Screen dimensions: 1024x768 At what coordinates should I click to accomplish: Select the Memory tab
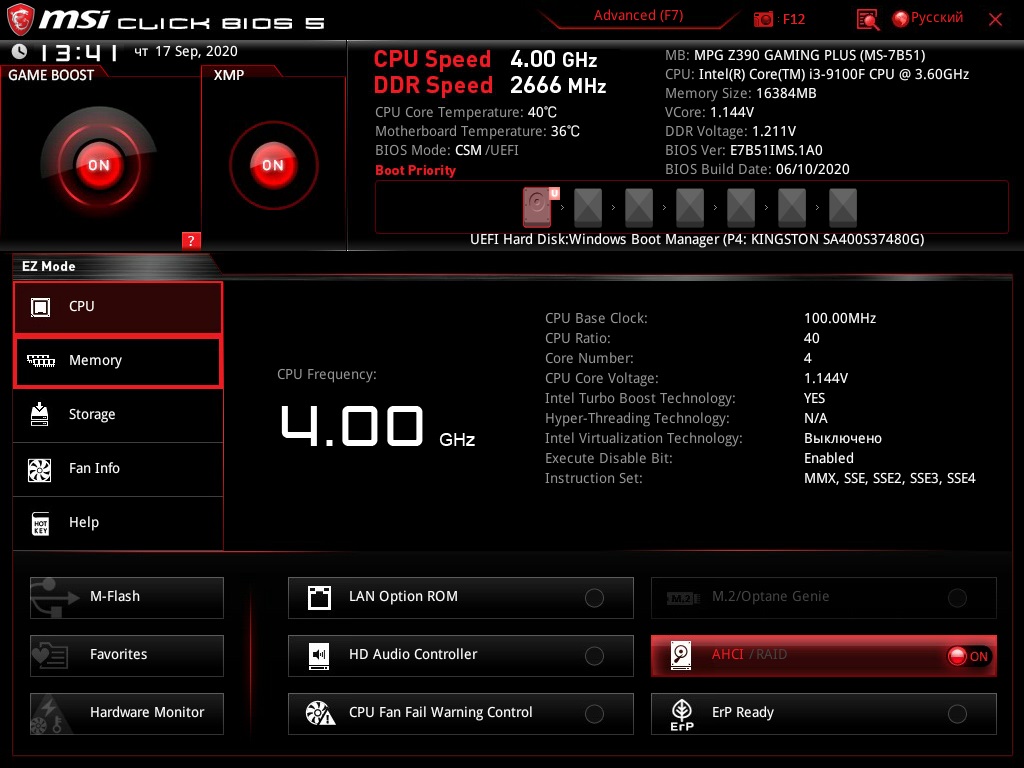[118, 361]
